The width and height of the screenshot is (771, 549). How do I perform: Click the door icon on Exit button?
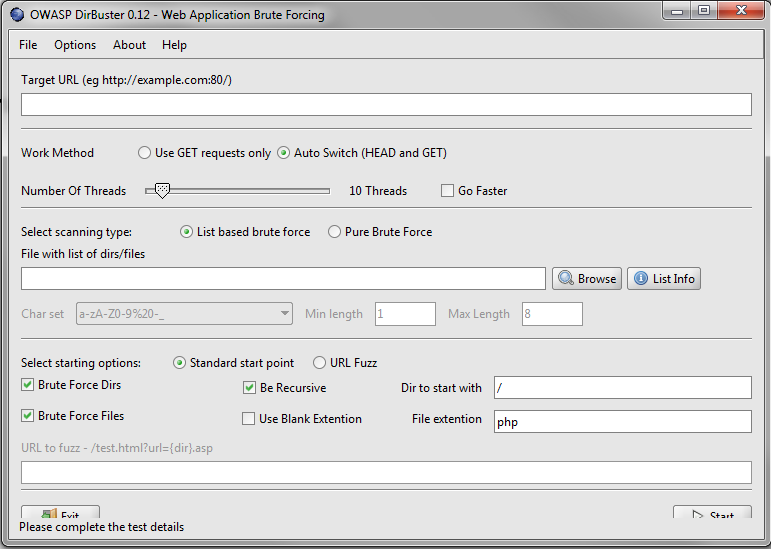coord(49,514)
